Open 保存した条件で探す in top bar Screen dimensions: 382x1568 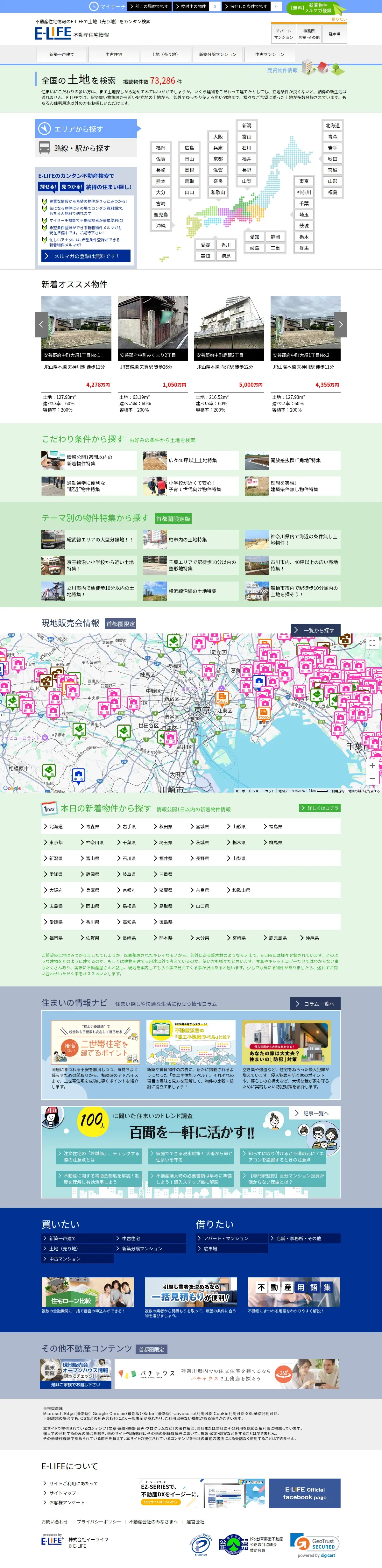click(246, 6)
